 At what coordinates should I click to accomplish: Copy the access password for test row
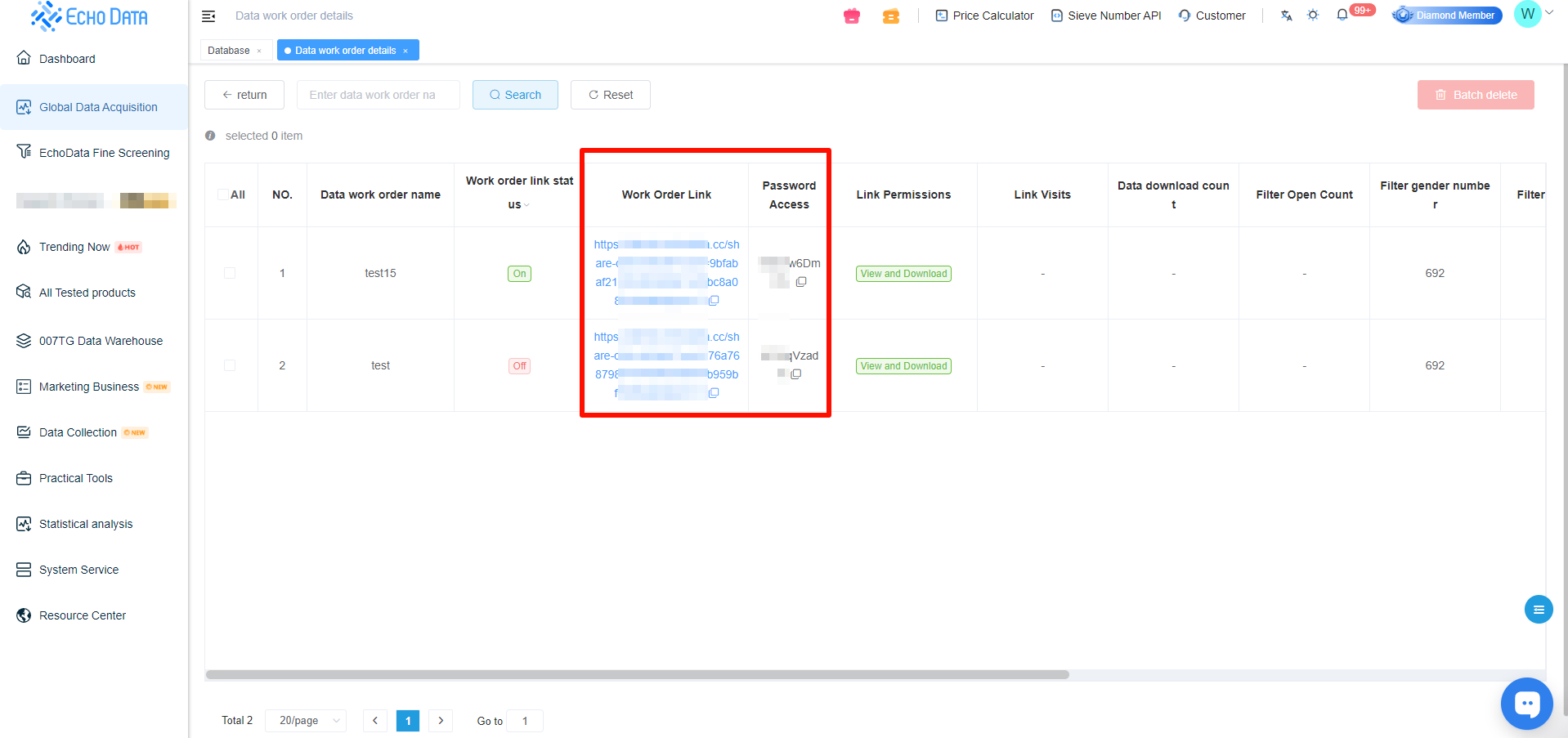tap(796, 374)
